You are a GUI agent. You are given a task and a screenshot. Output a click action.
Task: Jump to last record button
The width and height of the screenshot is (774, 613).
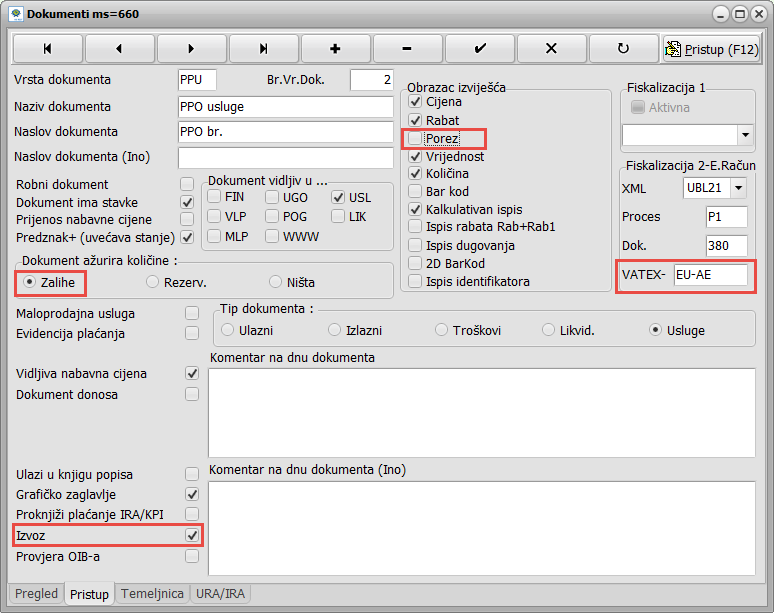(x=263, y=48)
